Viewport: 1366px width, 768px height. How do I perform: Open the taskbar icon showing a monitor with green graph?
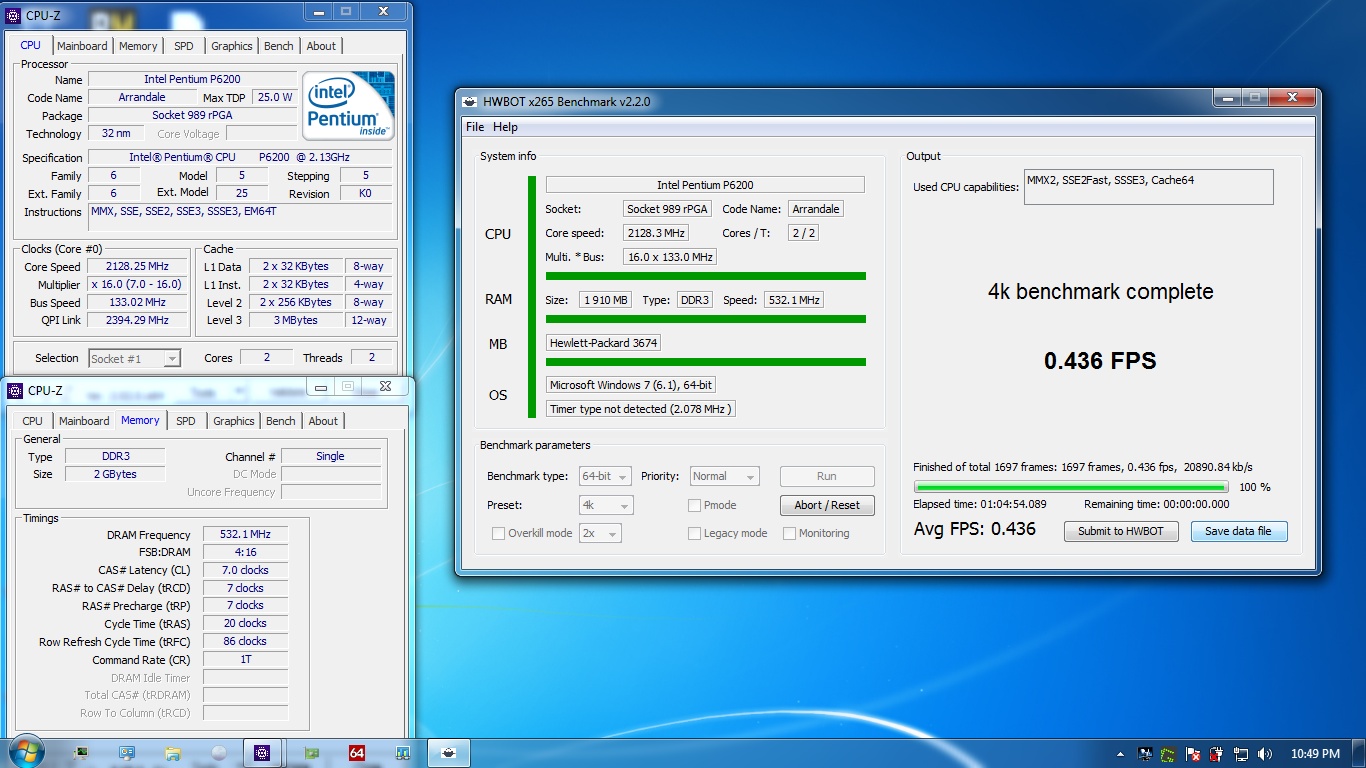click(x=81, y=753)
